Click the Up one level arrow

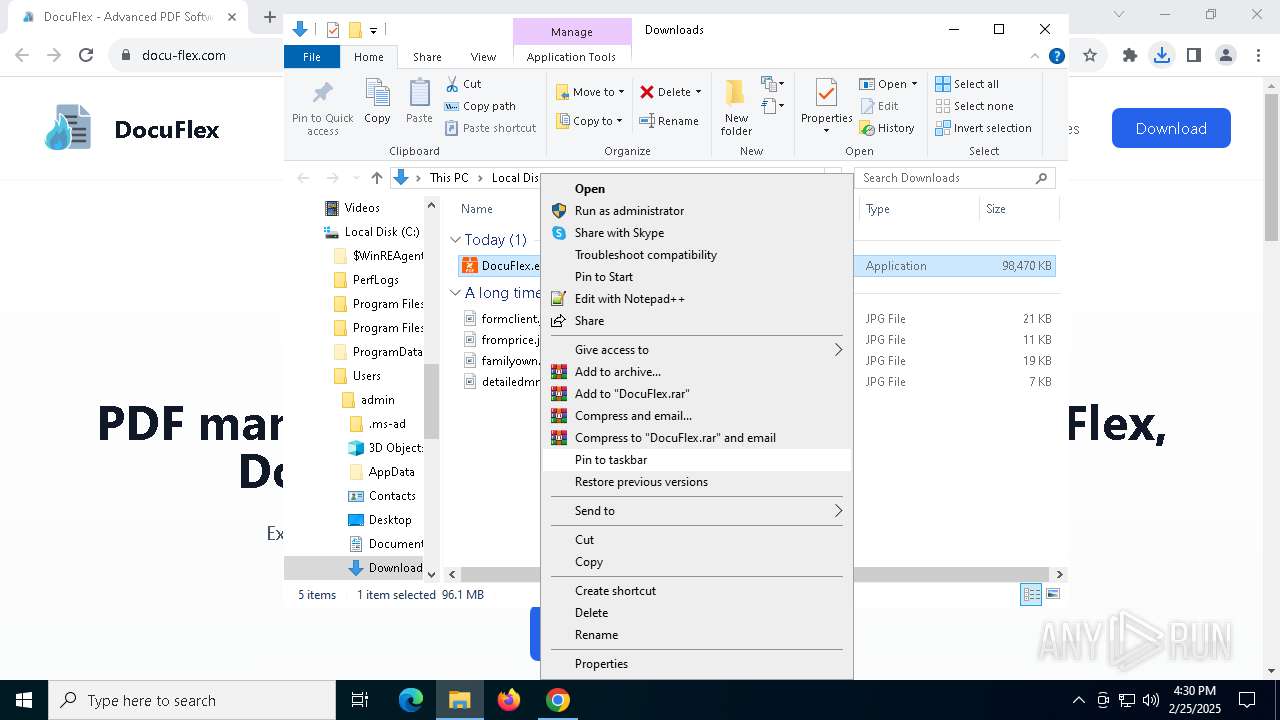point(376,178)
